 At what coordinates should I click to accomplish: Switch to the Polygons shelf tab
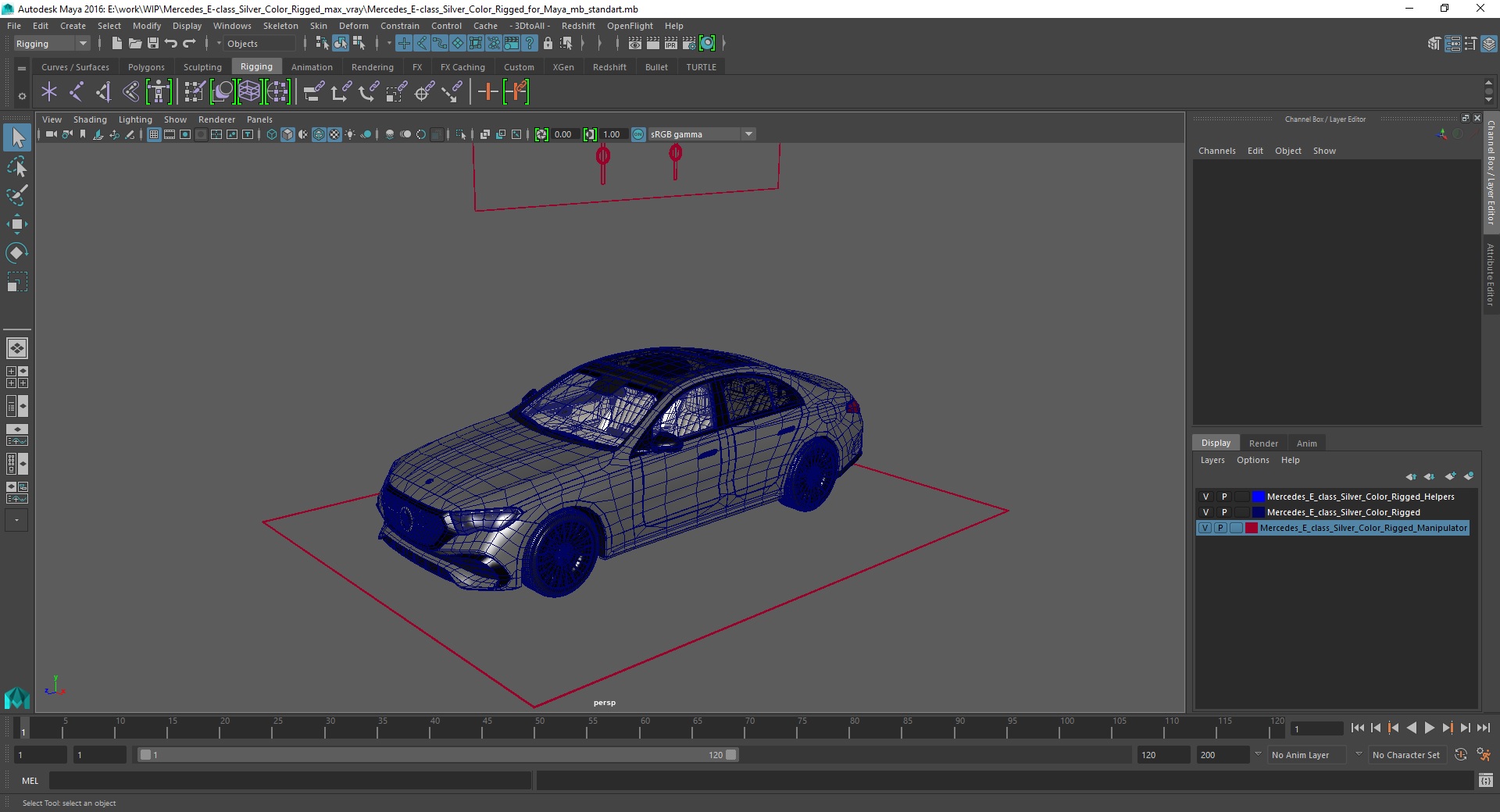(146, 67)
